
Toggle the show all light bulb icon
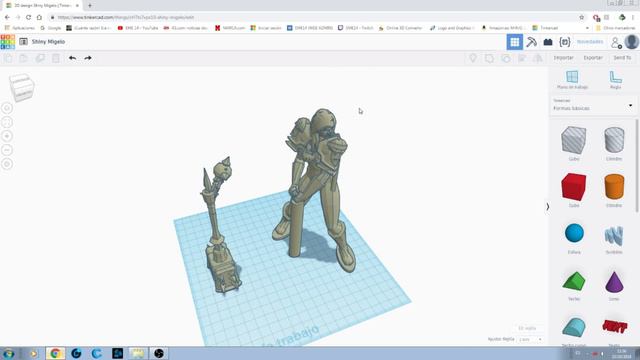pyautogui.click(x=473, y=58)
